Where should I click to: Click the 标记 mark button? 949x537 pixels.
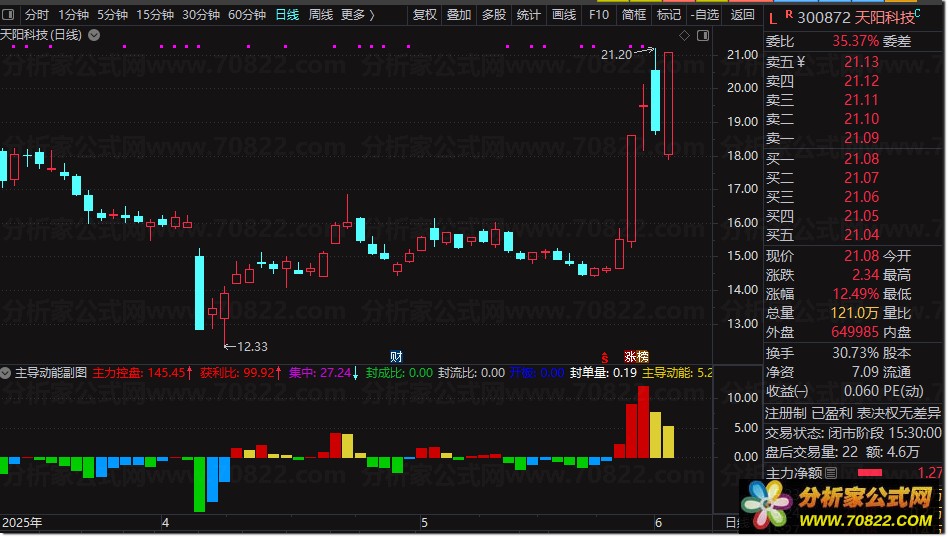coord(669,15)
